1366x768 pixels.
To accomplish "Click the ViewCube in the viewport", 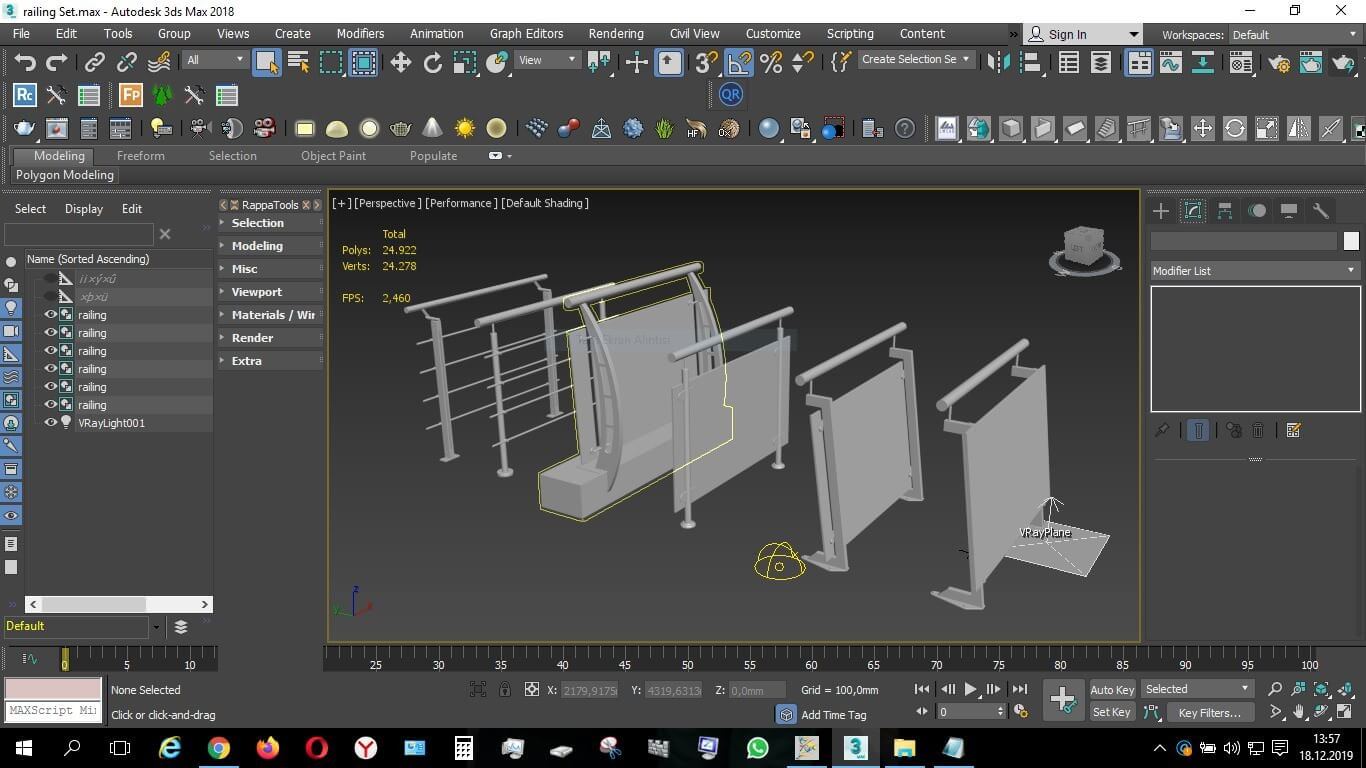I will [x=1085, y=247].
